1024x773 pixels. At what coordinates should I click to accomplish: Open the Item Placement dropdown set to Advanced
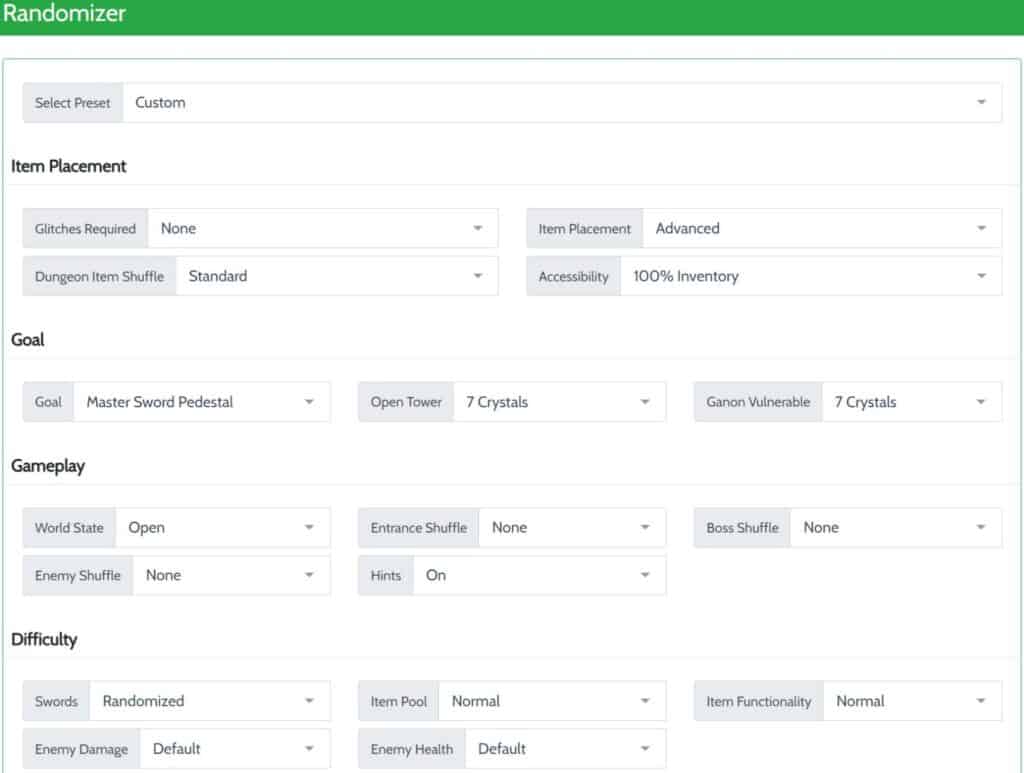[822, 229]
